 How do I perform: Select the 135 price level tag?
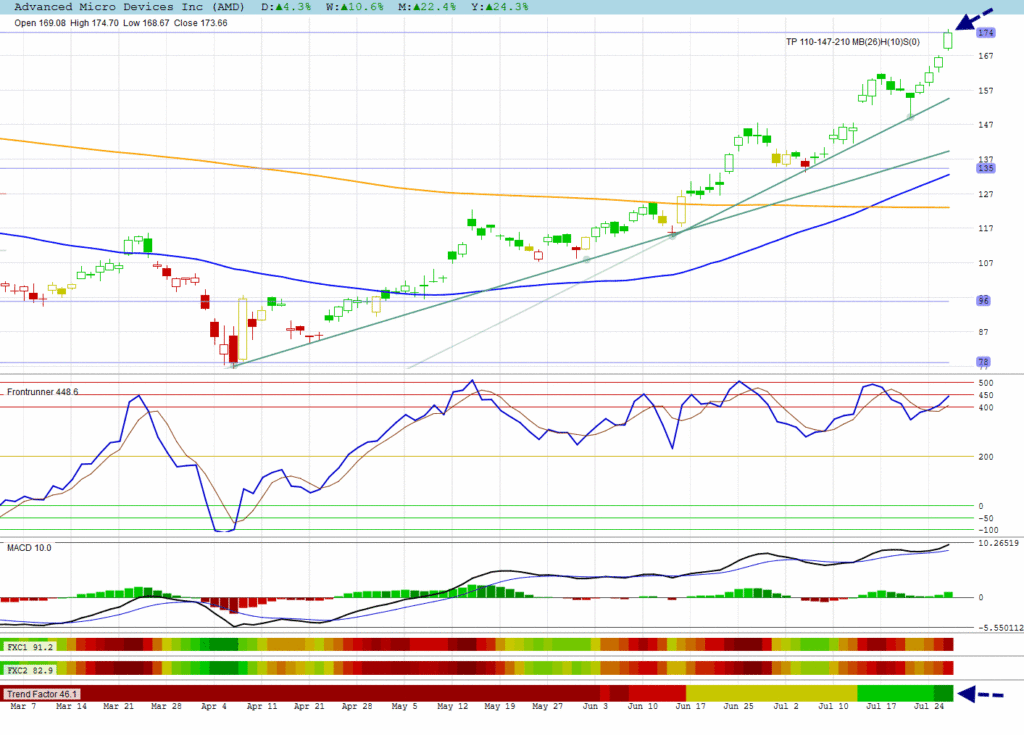tap(985, 169)
